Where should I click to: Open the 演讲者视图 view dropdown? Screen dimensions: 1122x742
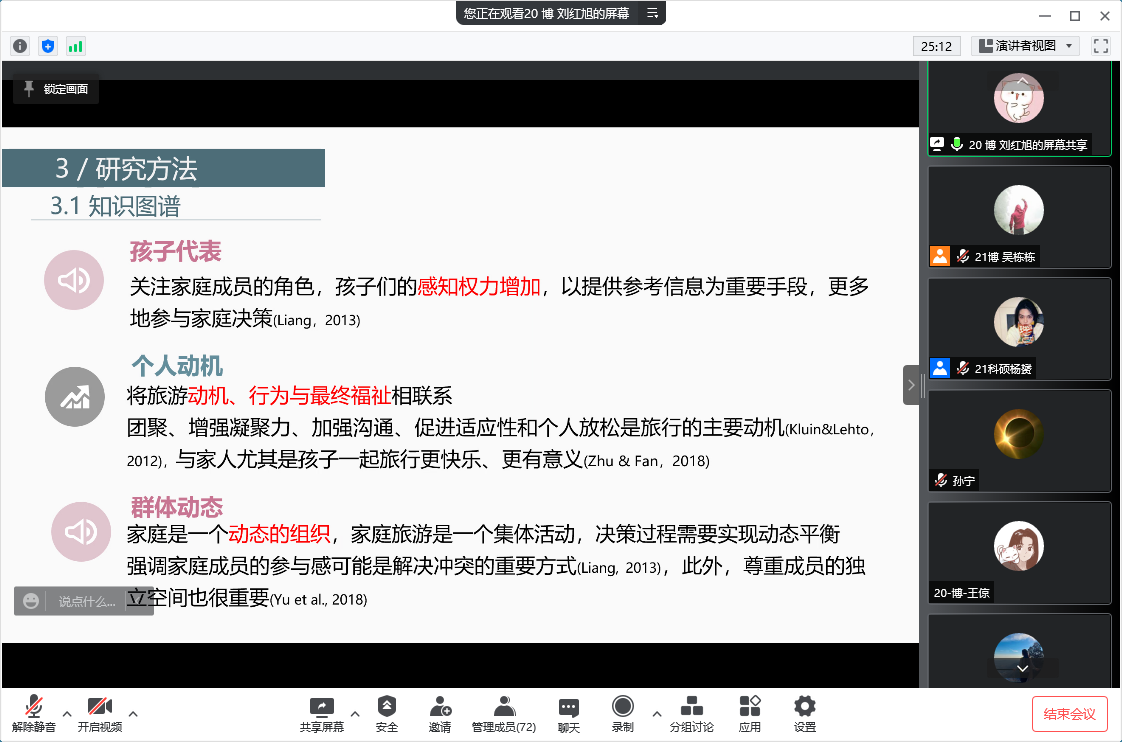(1025, 46)
